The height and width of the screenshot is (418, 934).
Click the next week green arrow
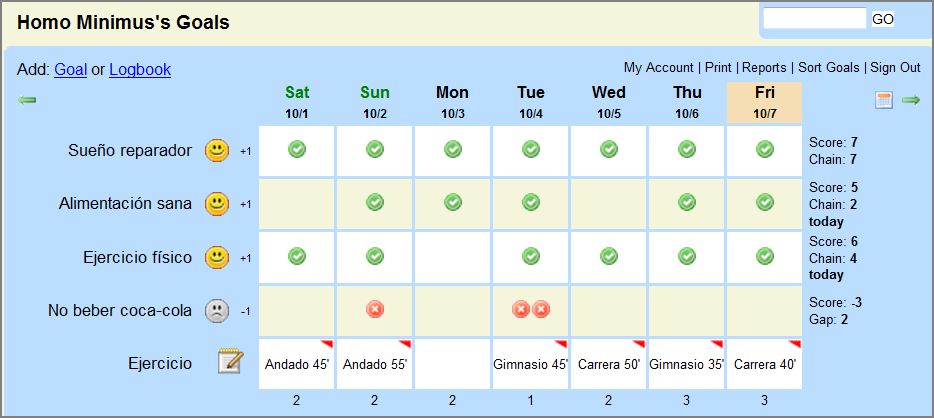click(910, 100)
